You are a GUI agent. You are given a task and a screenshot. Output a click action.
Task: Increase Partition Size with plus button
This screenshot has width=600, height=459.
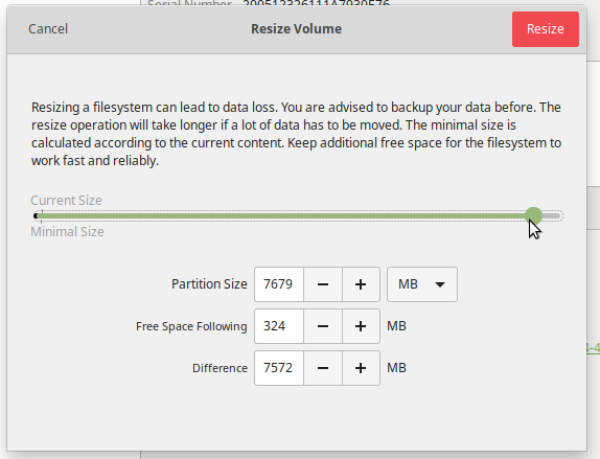360,285
